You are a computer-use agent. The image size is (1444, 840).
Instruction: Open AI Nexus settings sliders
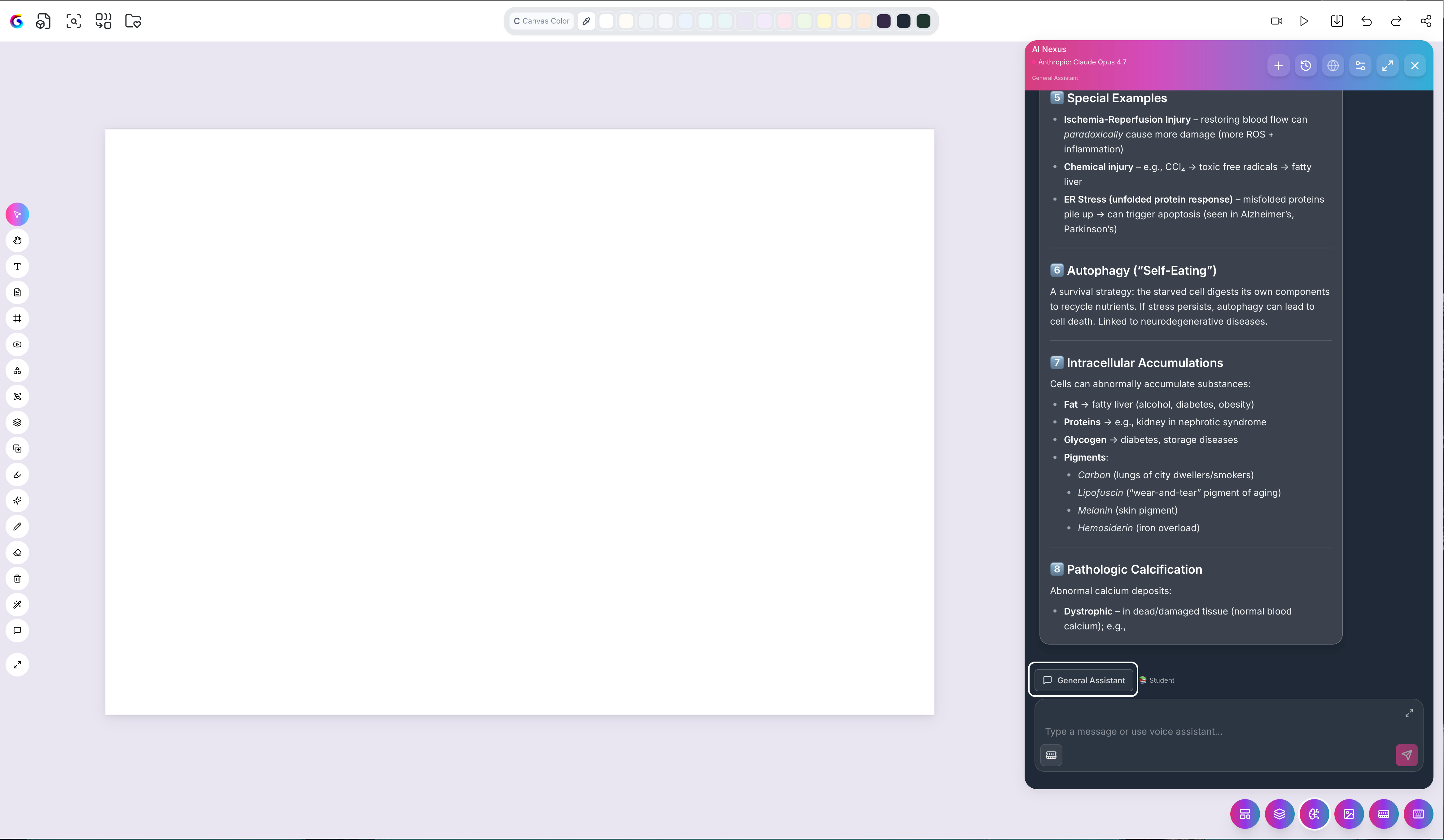[x=1360, y=66]
